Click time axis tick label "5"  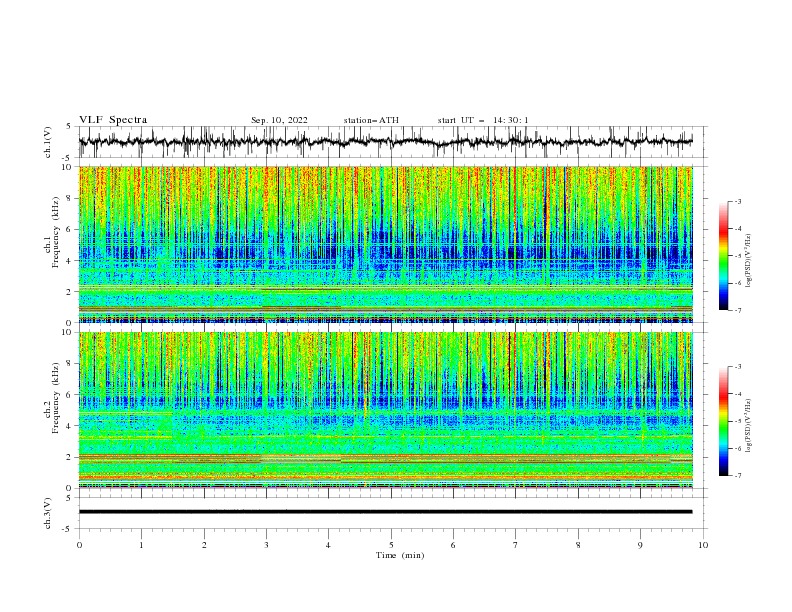click(x=391, y=545)
